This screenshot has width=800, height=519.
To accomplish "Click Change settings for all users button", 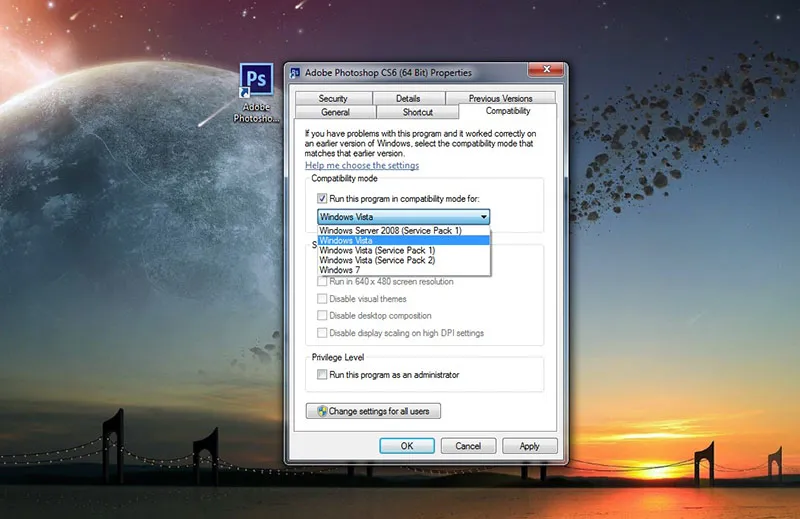I will [x=373, y=411].
